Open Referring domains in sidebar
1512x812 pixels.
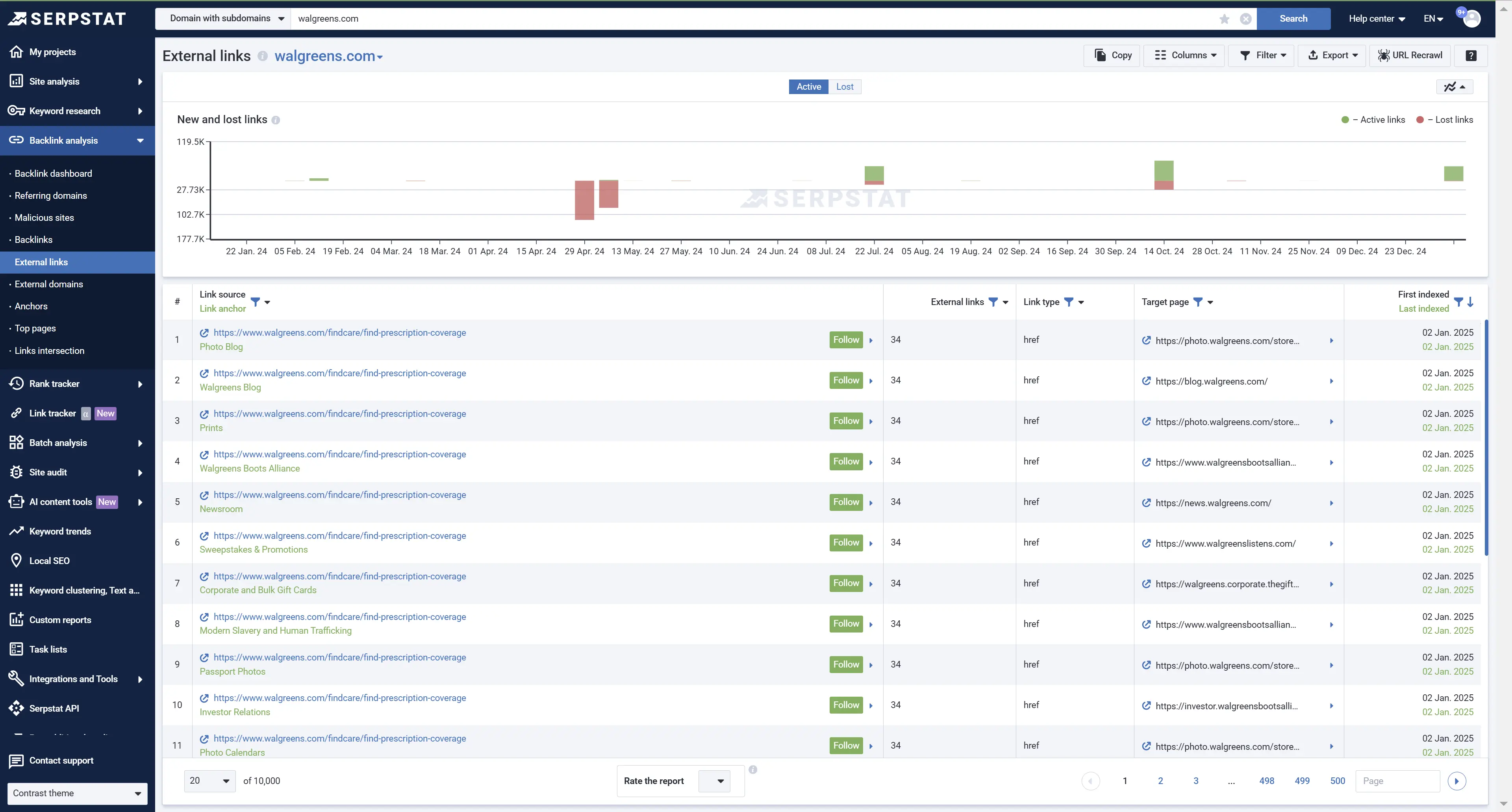coord(50,195)
